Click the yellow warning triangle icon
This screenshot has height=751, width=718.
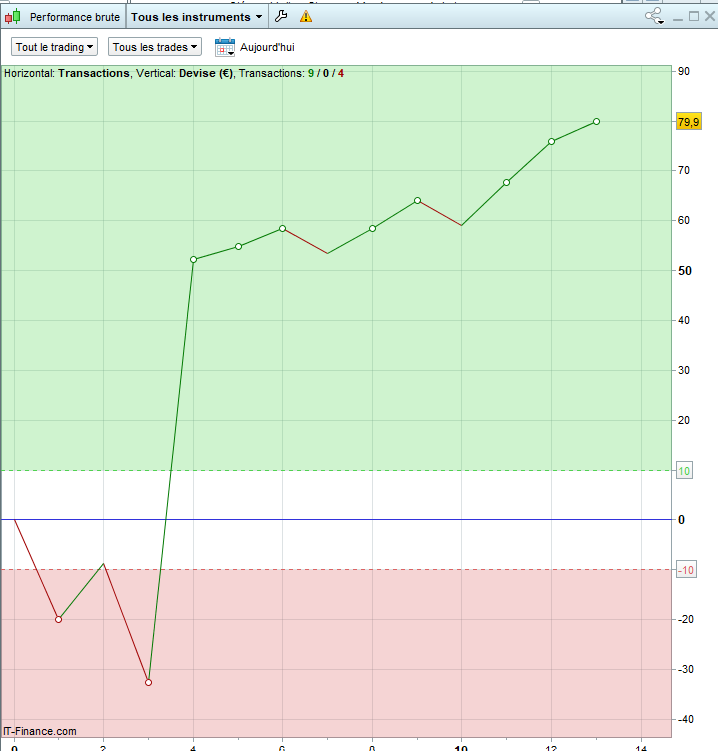306,17
